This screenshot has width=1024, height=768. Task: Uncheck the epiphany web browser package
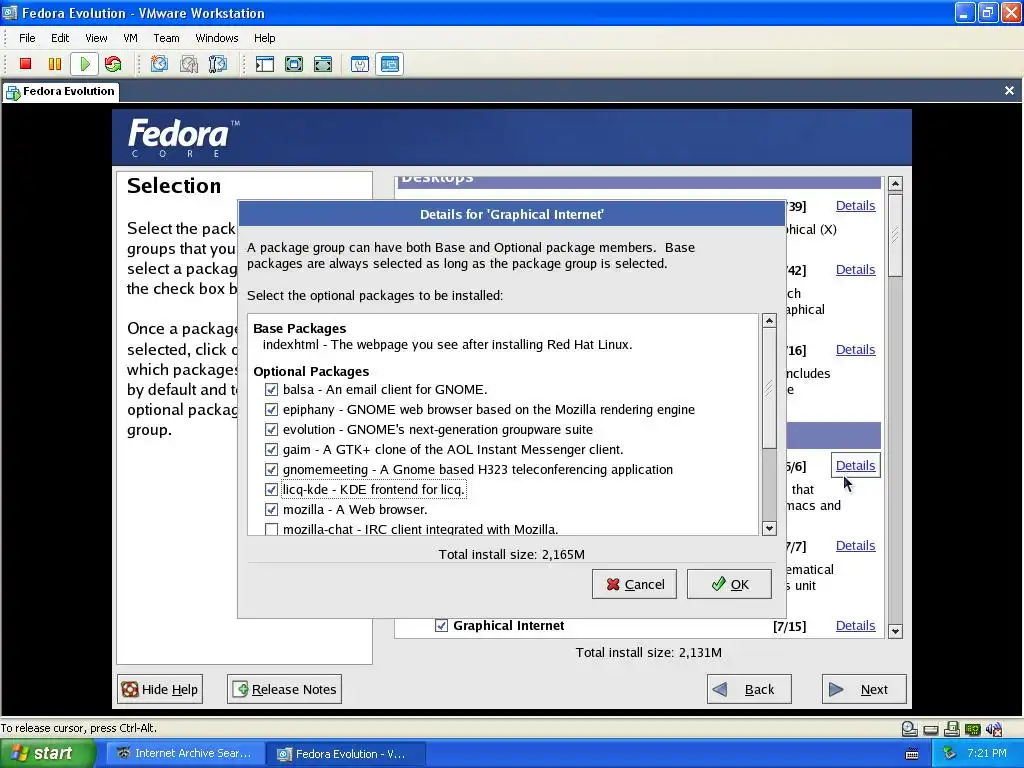[x=271, y=409]
